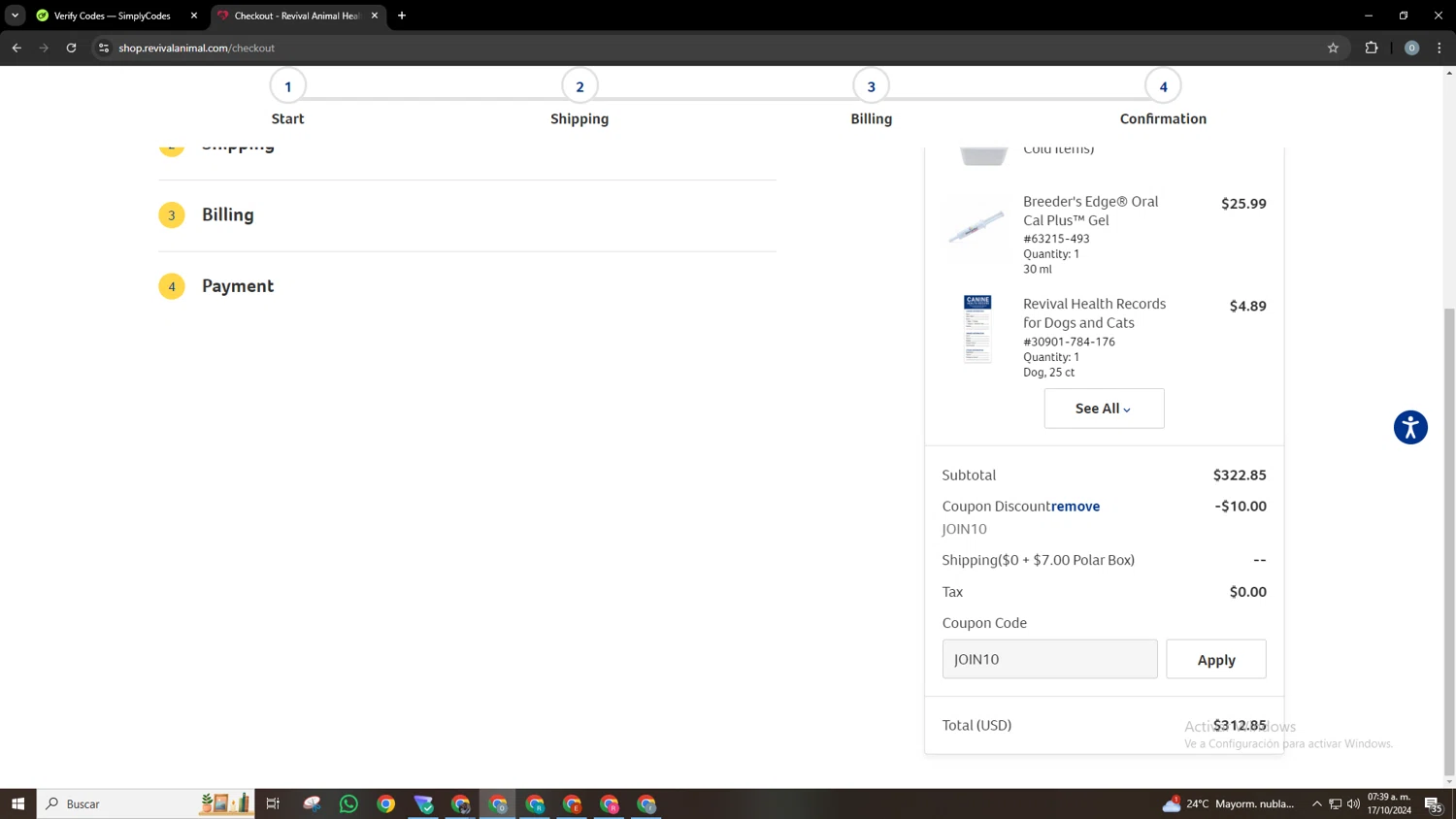Close the Checkout Revival Animal tab
This screenshot has width=1456, height=819.
click(x=374, y=16)
